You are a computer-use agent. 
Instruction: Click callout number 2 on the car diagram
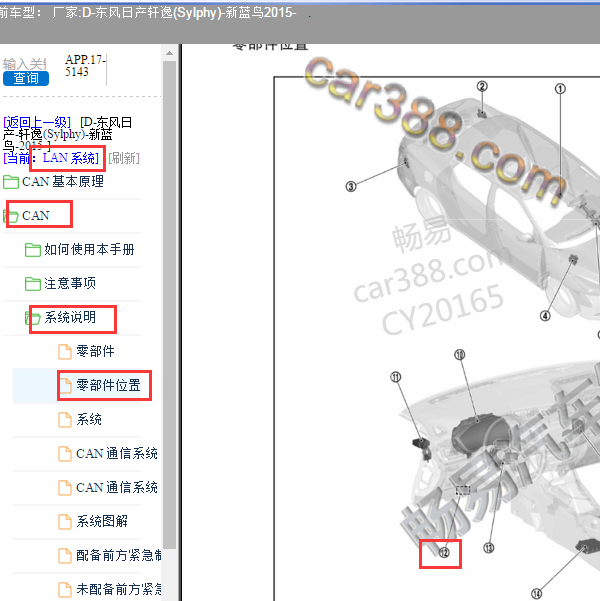point(482,86)
